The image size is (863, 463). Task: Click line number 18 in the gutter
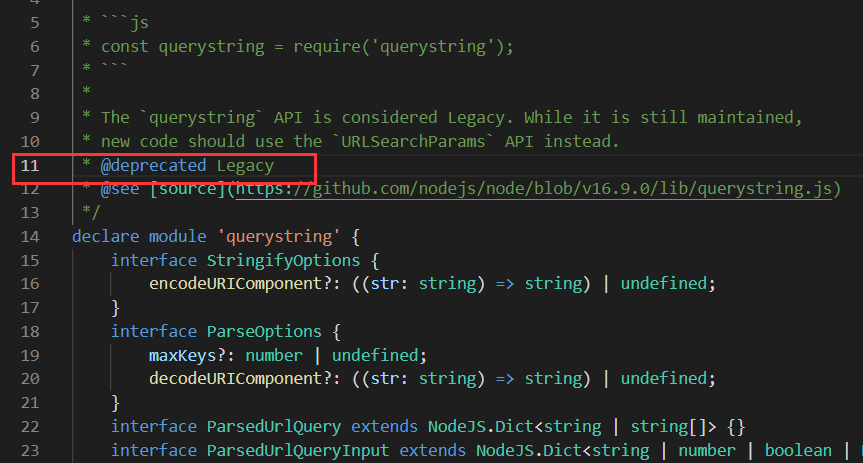point(30,331)
